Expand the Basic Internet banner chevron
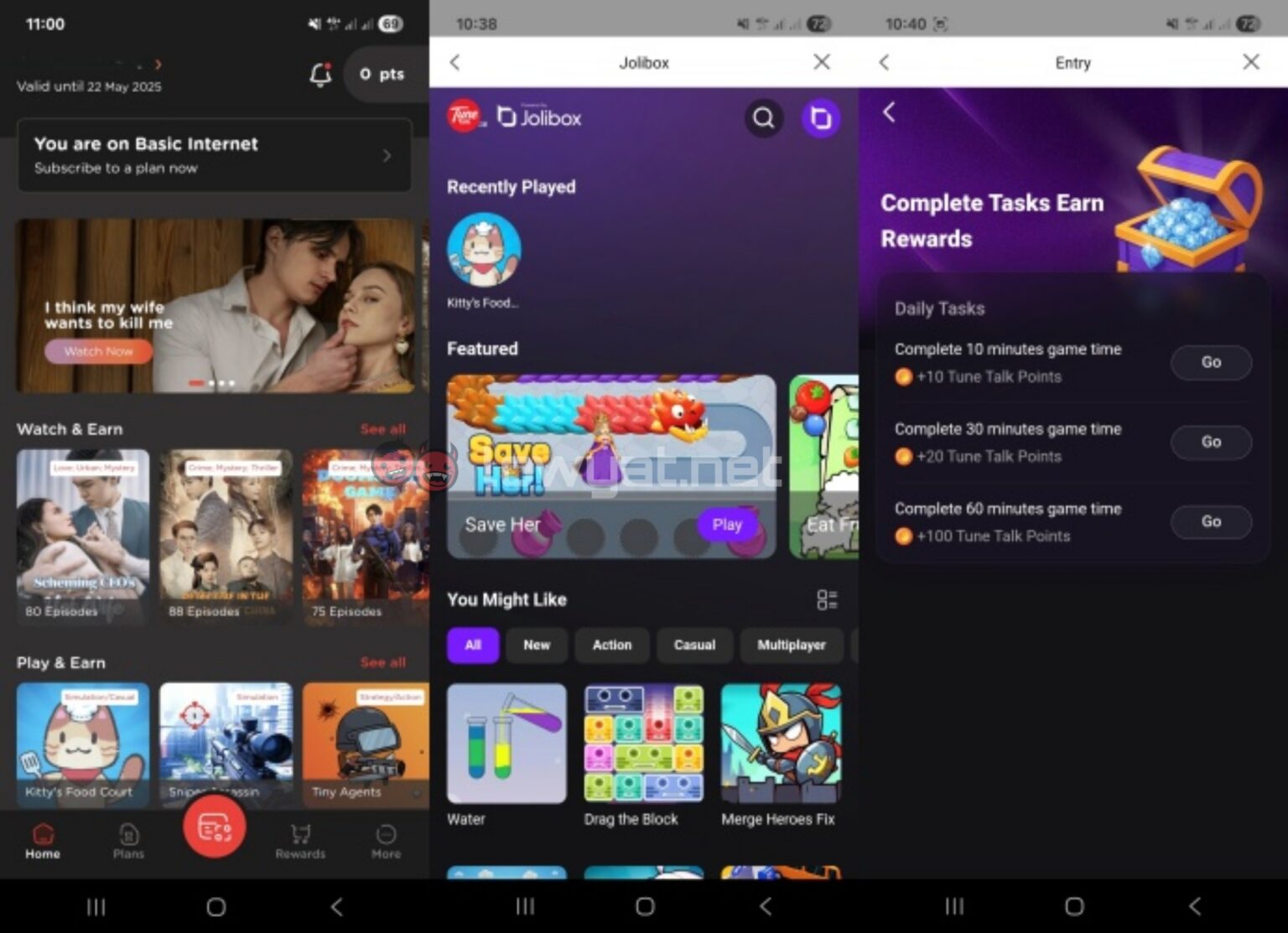The height and width of the screenshot is (933, 1288). 387,155
